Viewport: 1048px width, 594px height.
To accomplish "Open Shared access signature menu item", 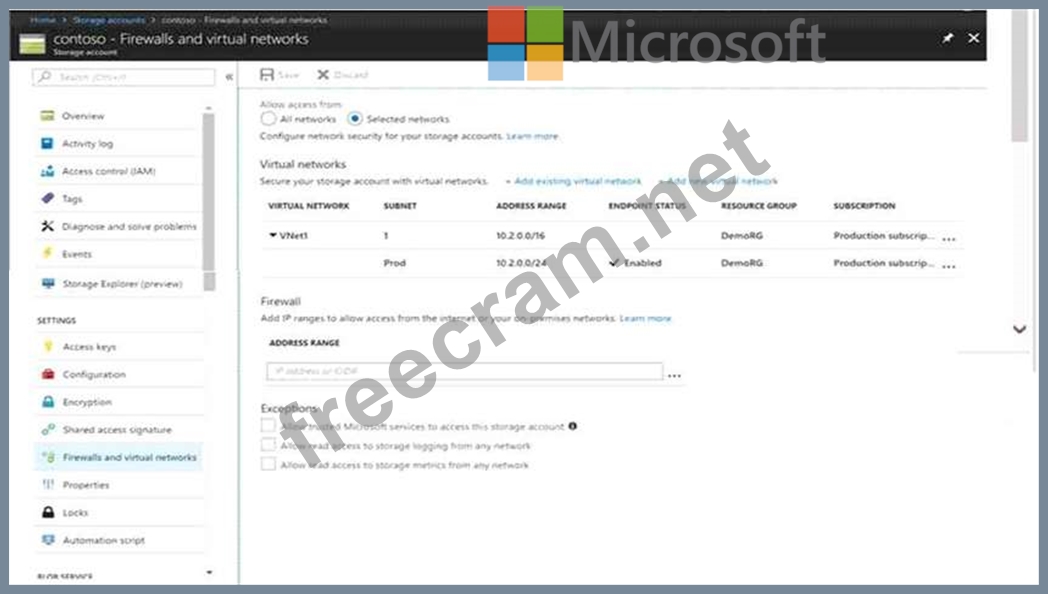I will click(x=119, y=429).
